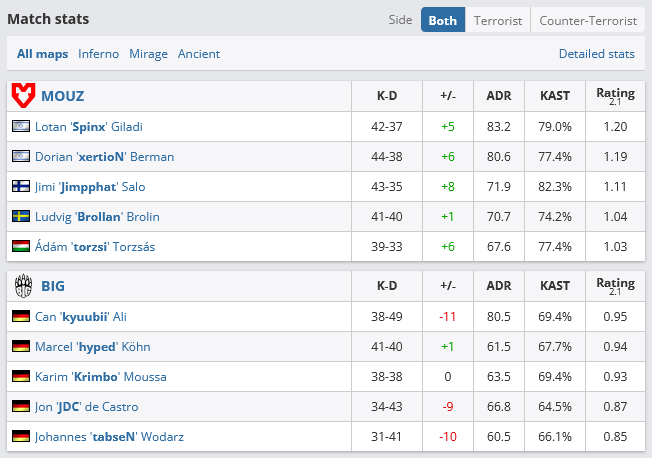This screenshot has height=458, width=652.
Task: Open the Ancient map tab
Action: (x=199, y=54)
